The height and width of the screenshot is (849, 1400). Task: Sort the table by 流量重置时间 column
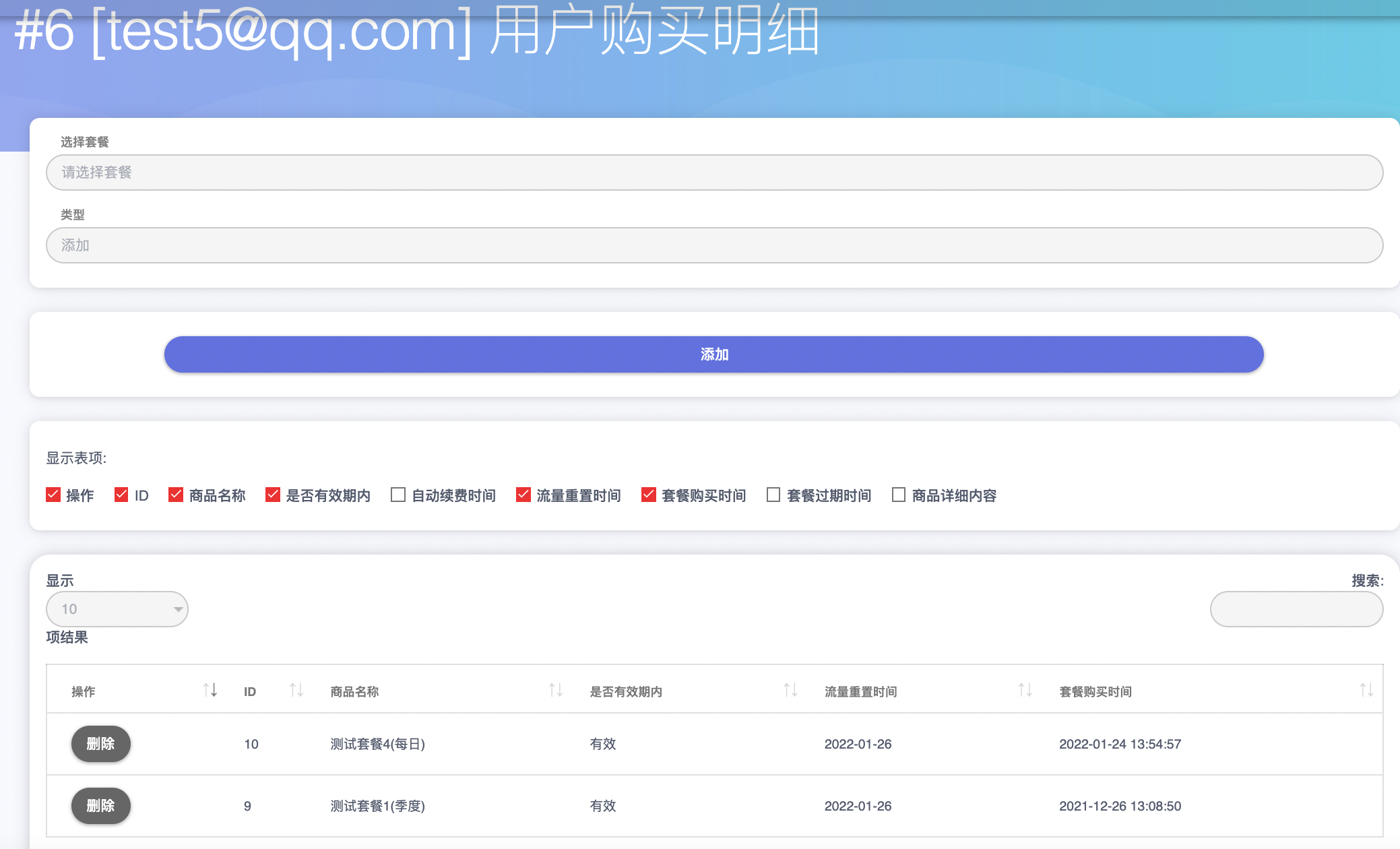tap(1024, 690)
